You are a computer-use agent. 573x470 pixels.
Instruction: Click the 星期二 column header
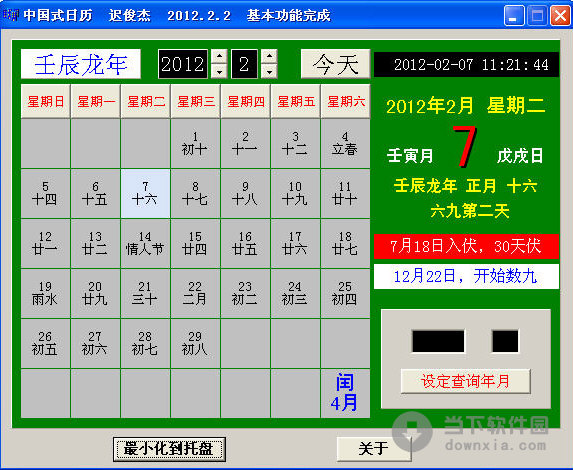coord(145,101)
